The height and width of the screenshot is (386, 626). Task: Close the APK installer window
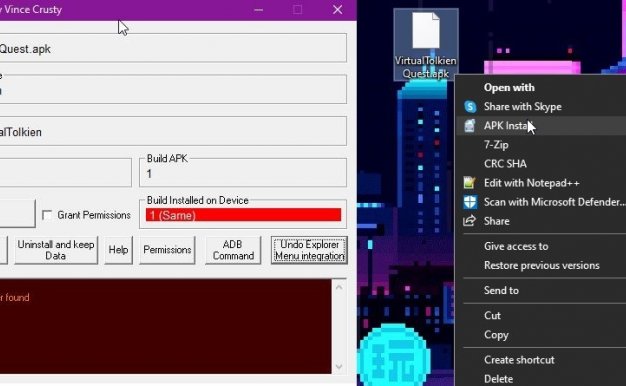click(x=337, y=10)
